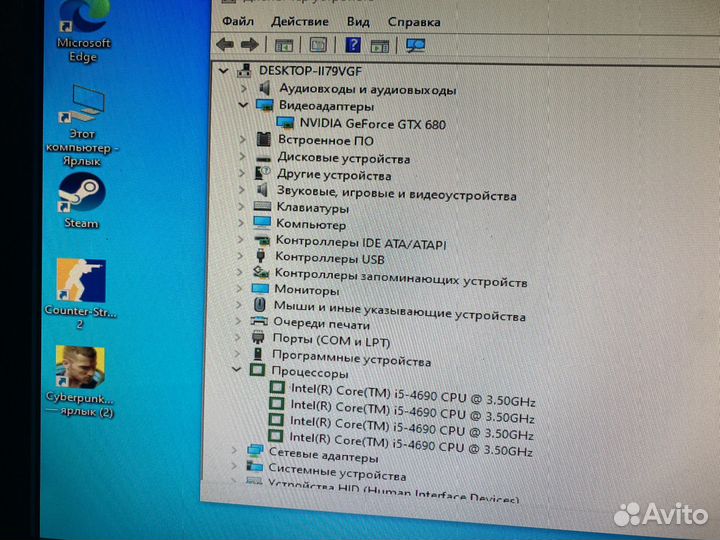Open the Steam desktop icon
The height and width of the screenshot is (540, 720).
click(78, 198)
